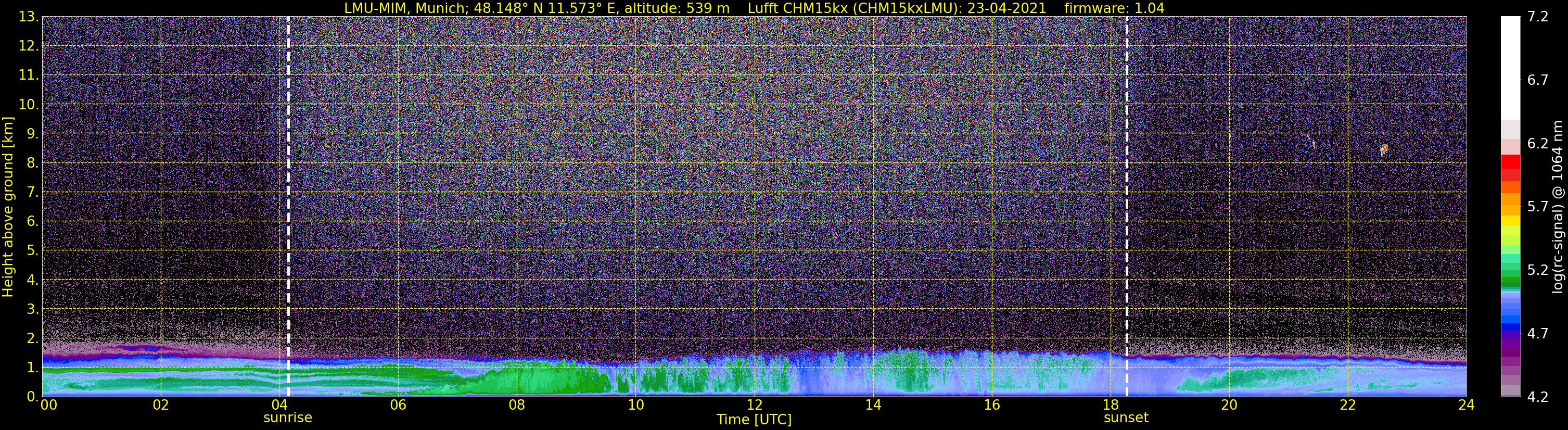Click the time axis tick label 06
The height and width of the screenshot is (430, 1568).
[398, 406]
